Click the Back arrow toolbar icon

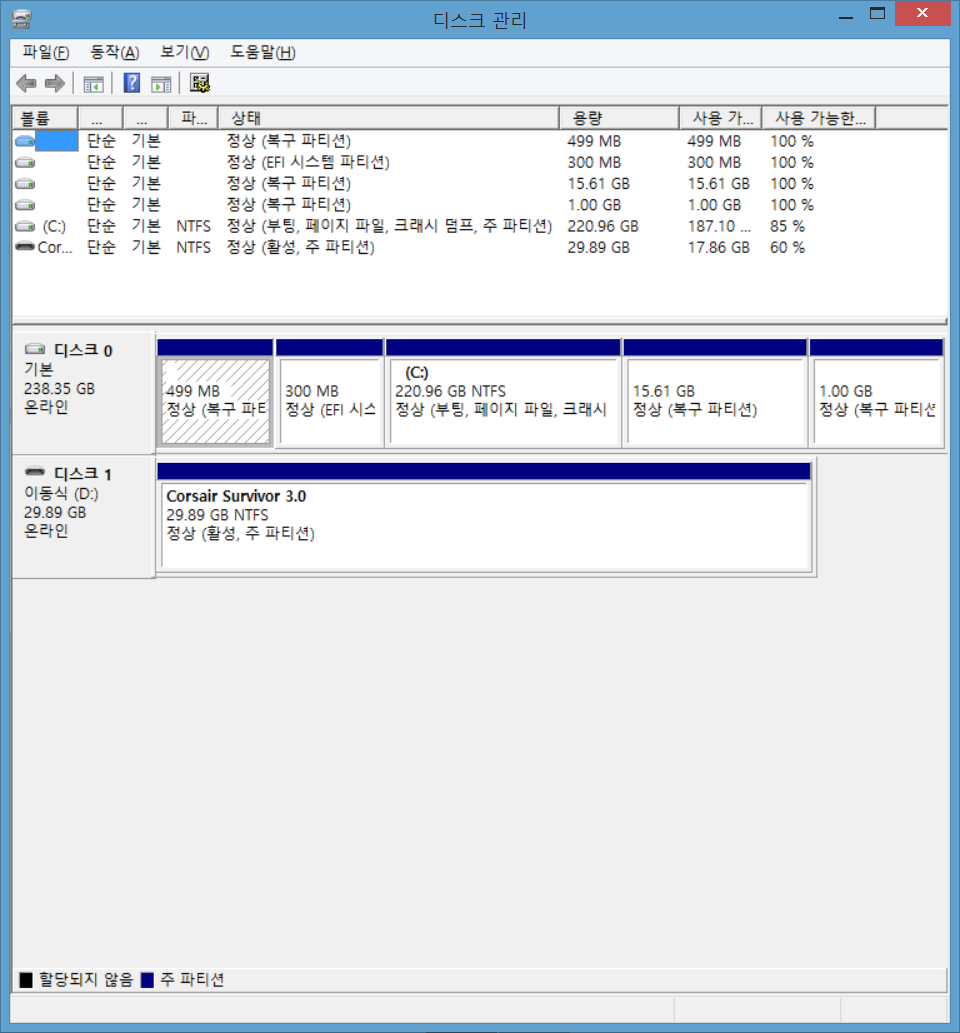coord(26,84)
